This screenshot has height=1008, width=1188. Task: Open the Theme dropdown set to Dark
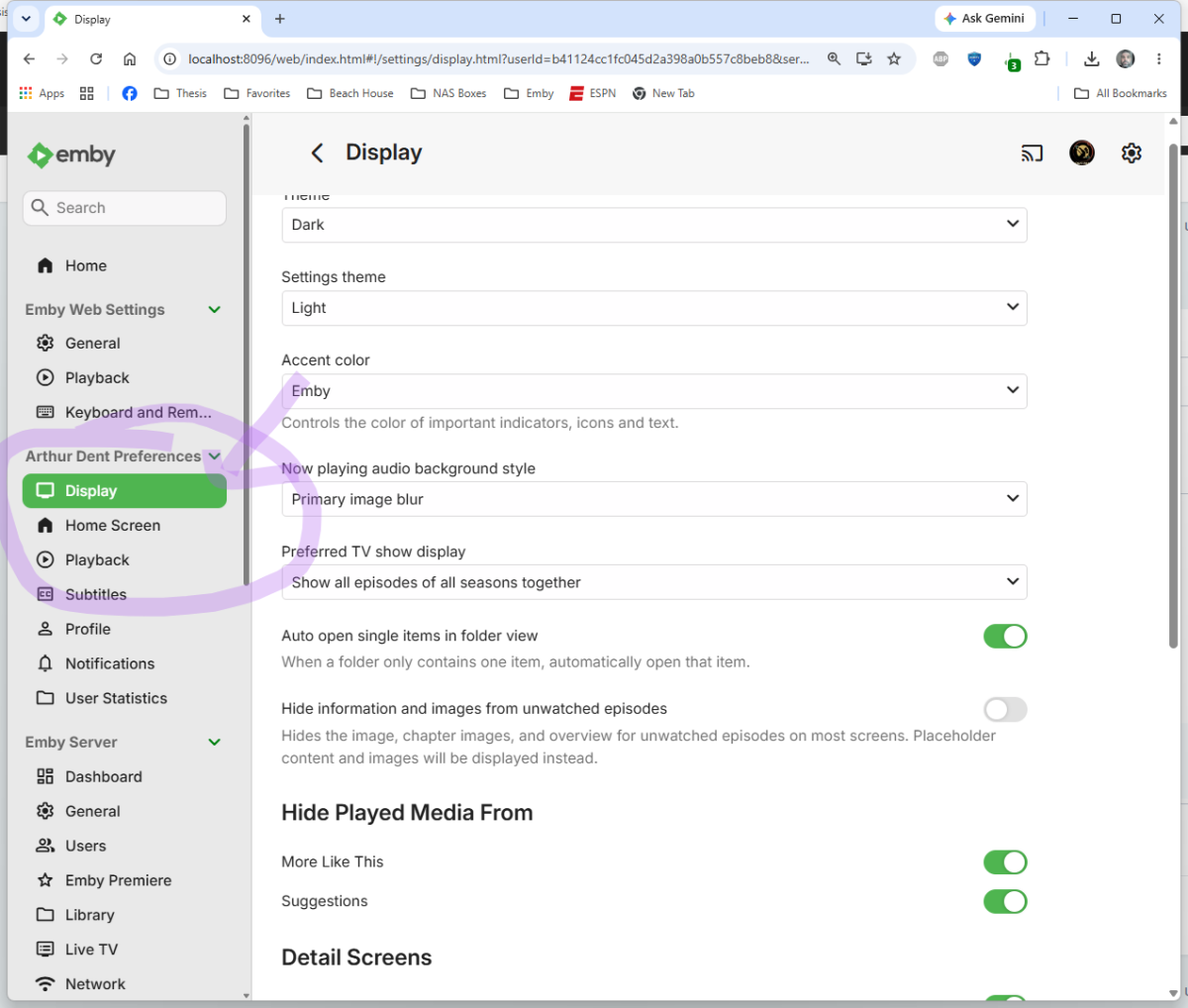pyautogui.click(x=654, y=225)
